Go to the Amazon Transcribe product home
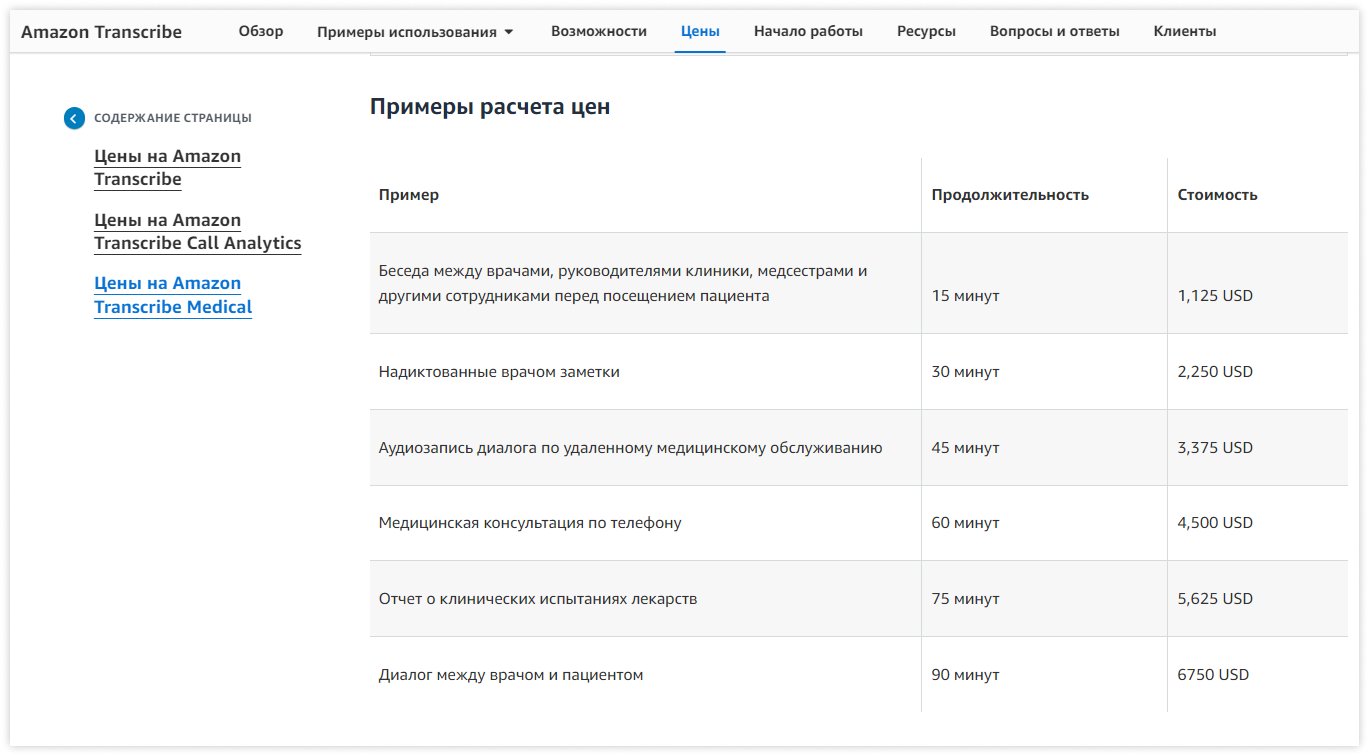This screenshot has width=1369, height=756. (x=101, y=32)
